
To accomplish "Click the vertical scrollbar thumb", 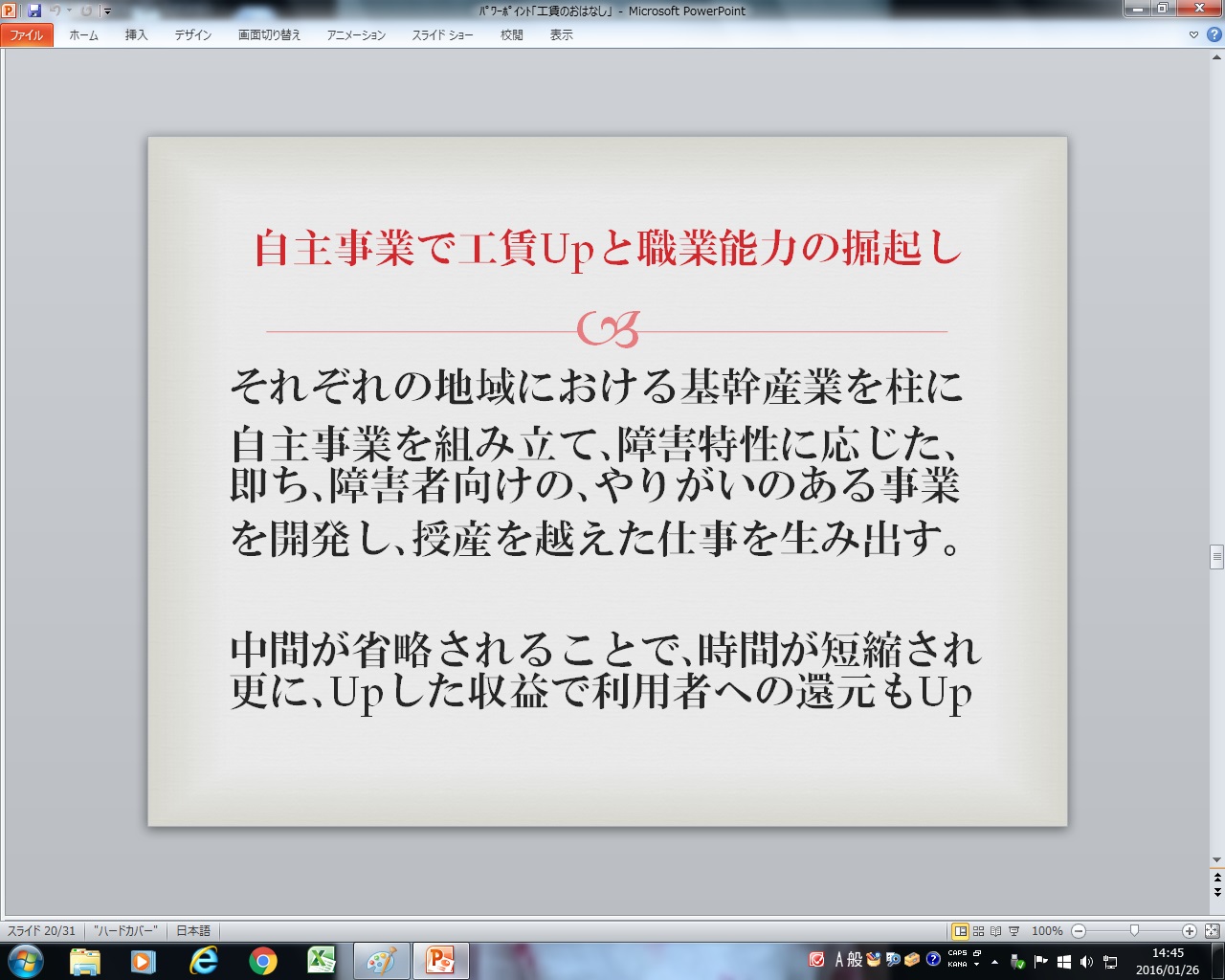I will [x=1216, y=556].
